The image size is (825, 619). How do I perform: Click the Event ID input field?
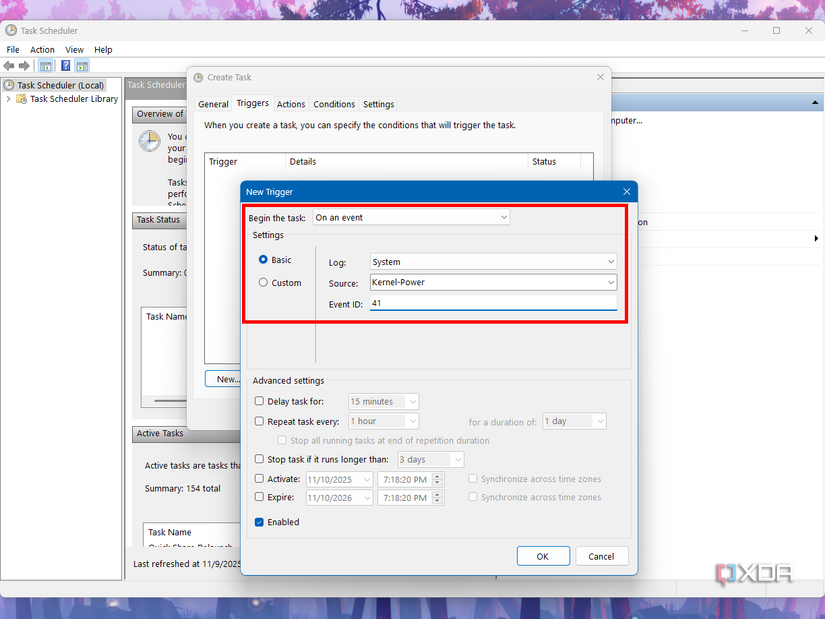point(450,302)
